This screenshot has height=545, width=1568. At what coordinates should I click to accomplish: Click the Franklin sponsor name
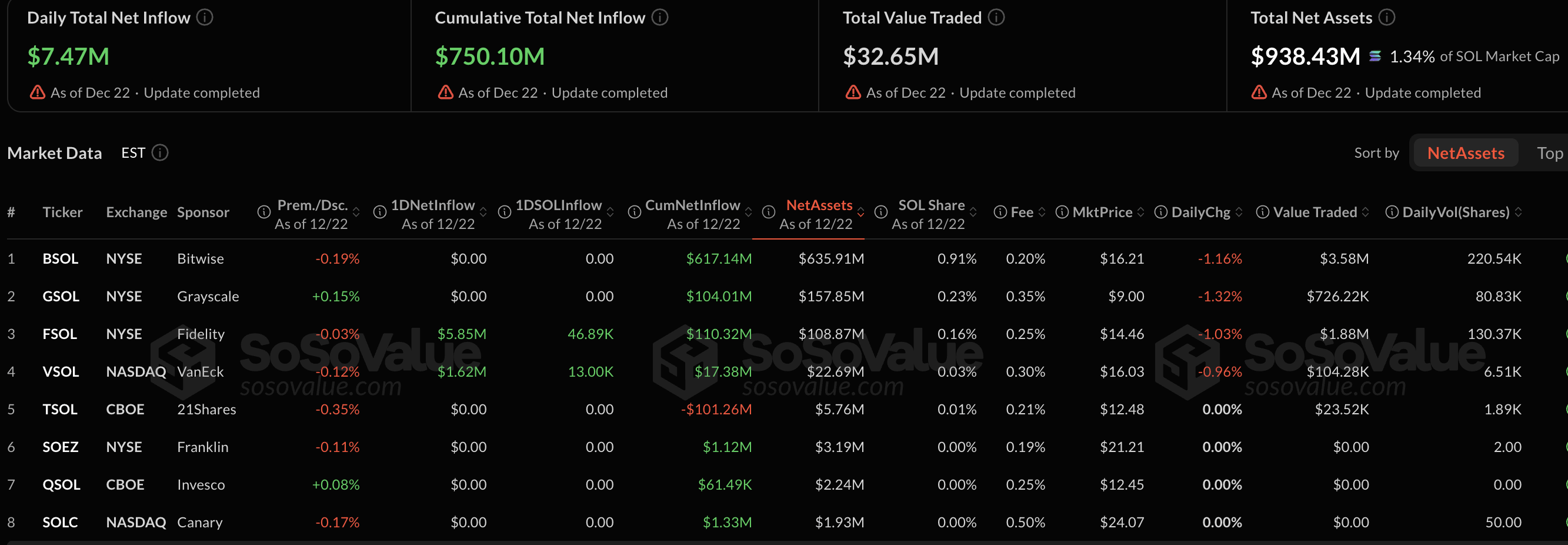203,447
